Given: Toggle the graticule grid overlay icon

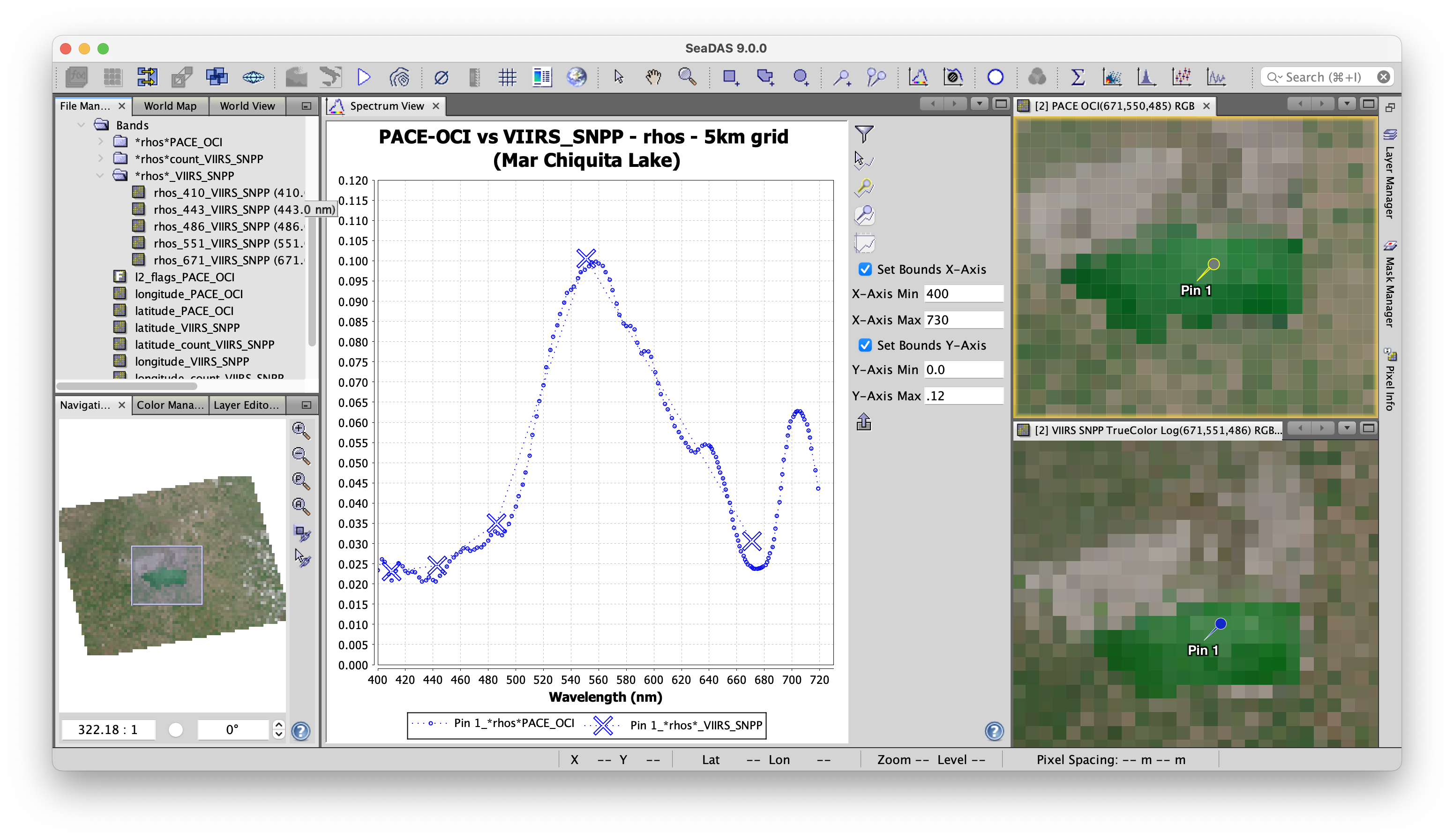Looking at the screenshot, I should (507, 77).
